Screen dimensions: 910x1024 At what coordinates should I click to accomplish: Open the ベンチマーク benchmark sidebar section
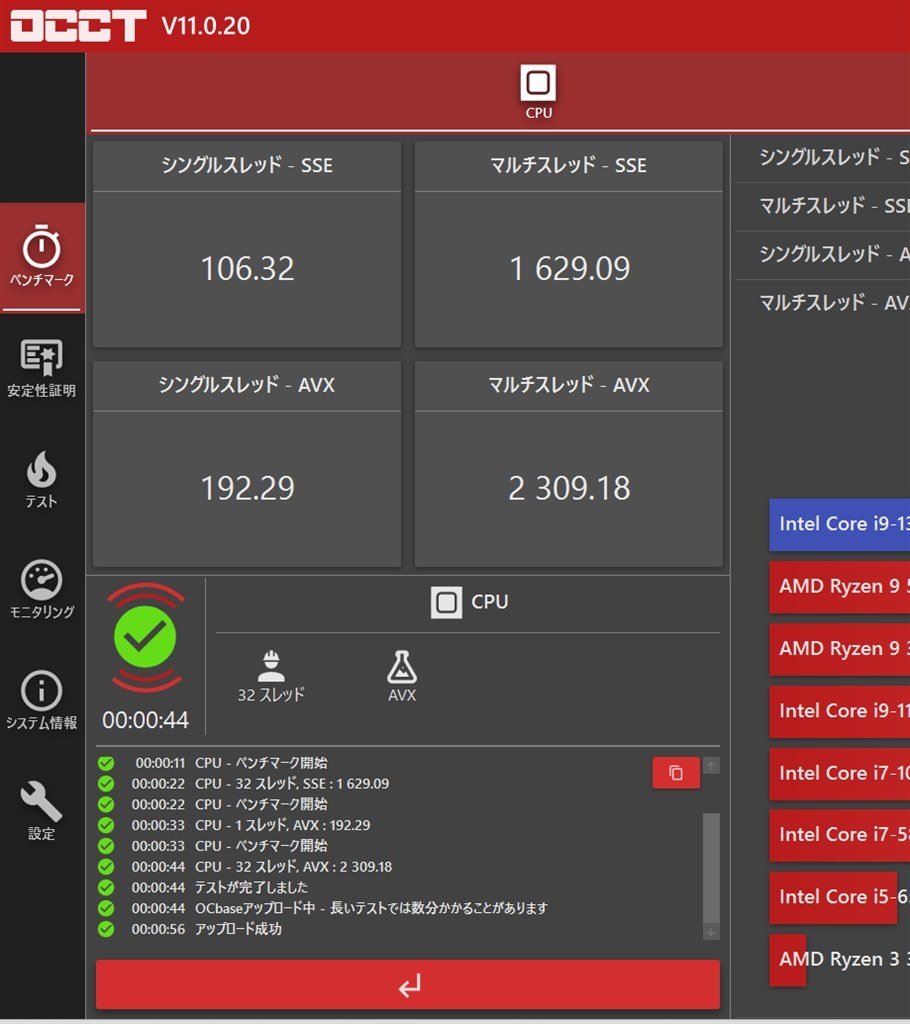pyautogui.click(x=42, y=257)
